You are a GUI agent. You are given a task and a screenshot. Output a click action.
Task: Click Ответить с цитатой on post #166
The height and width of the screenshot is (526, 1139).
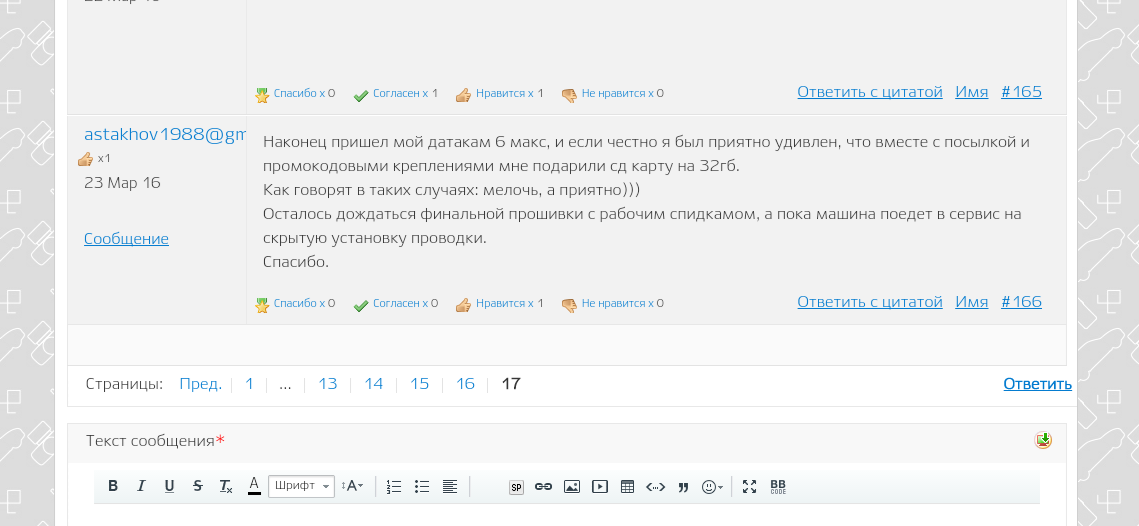pos(869,302)
